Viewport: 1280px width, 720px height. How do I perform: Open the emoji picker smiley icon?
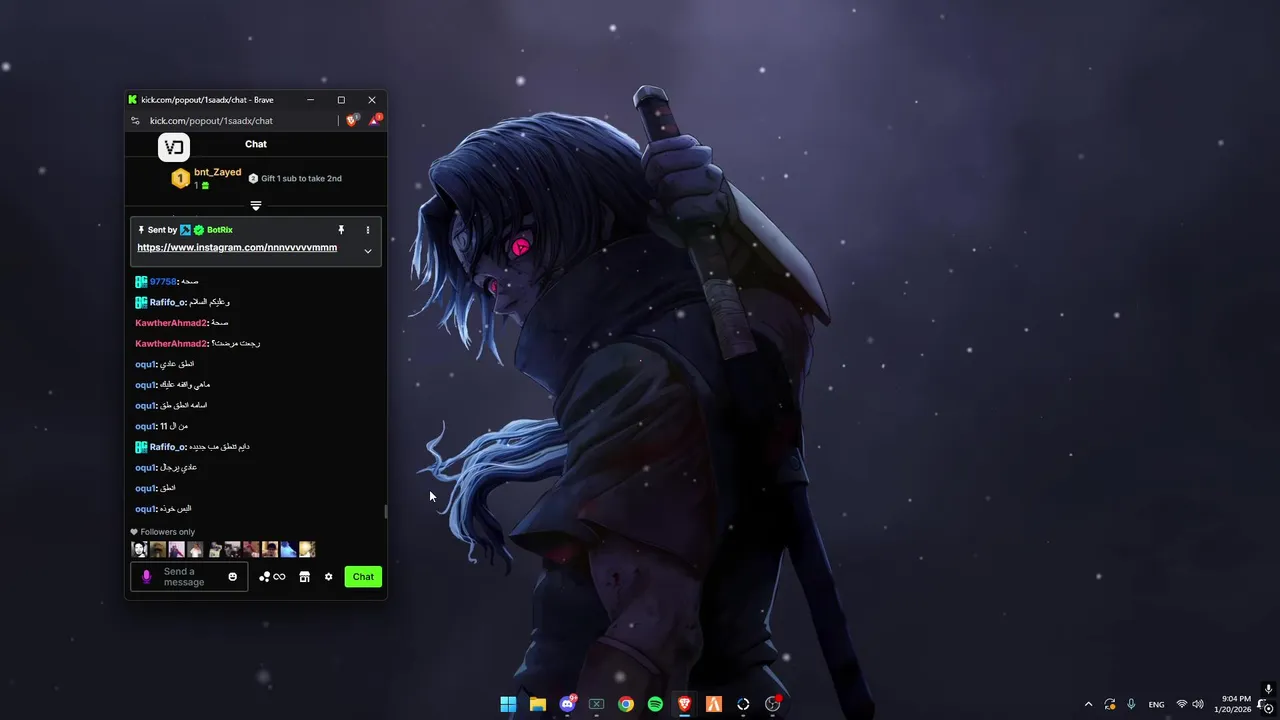(233, 577)
